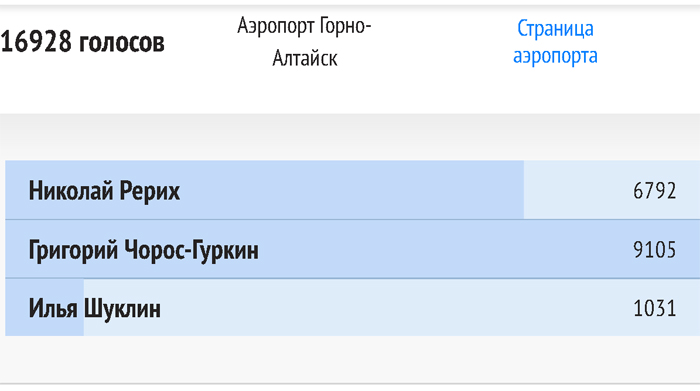The image size is (700, 391).
Task: Click the Аэропорт Горно-Алтайск title text
Action: pos(304,42)
